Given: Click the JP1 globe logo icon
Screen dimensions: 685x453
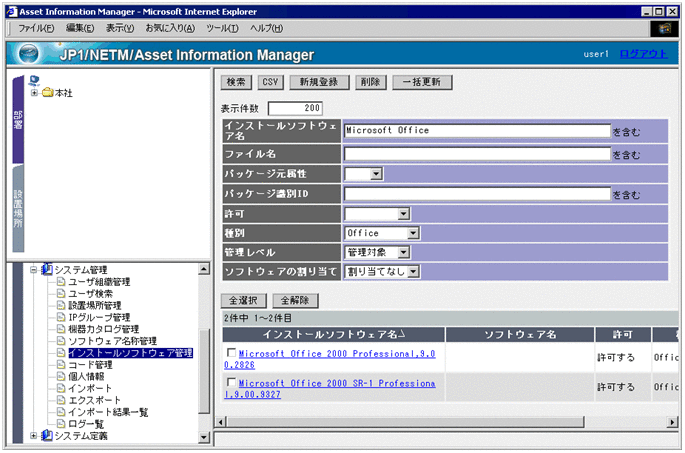Looking at the screenshot, I should (x=28, y=54).
